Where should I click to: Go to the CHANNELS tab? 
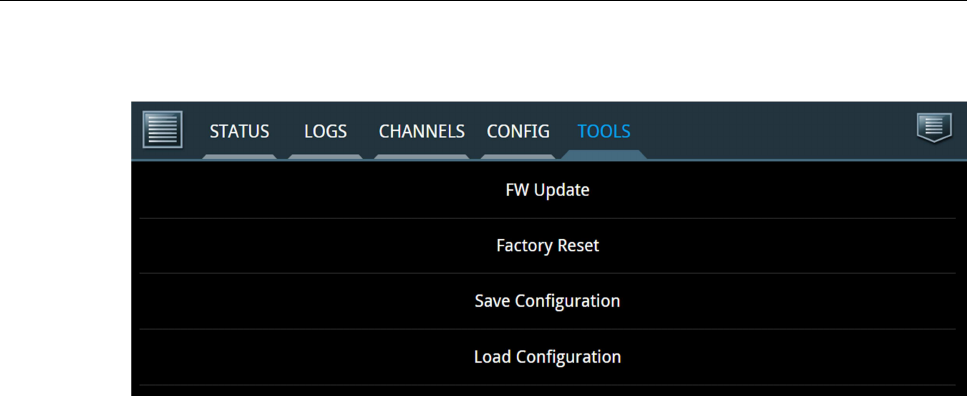[x=422, y=131]
